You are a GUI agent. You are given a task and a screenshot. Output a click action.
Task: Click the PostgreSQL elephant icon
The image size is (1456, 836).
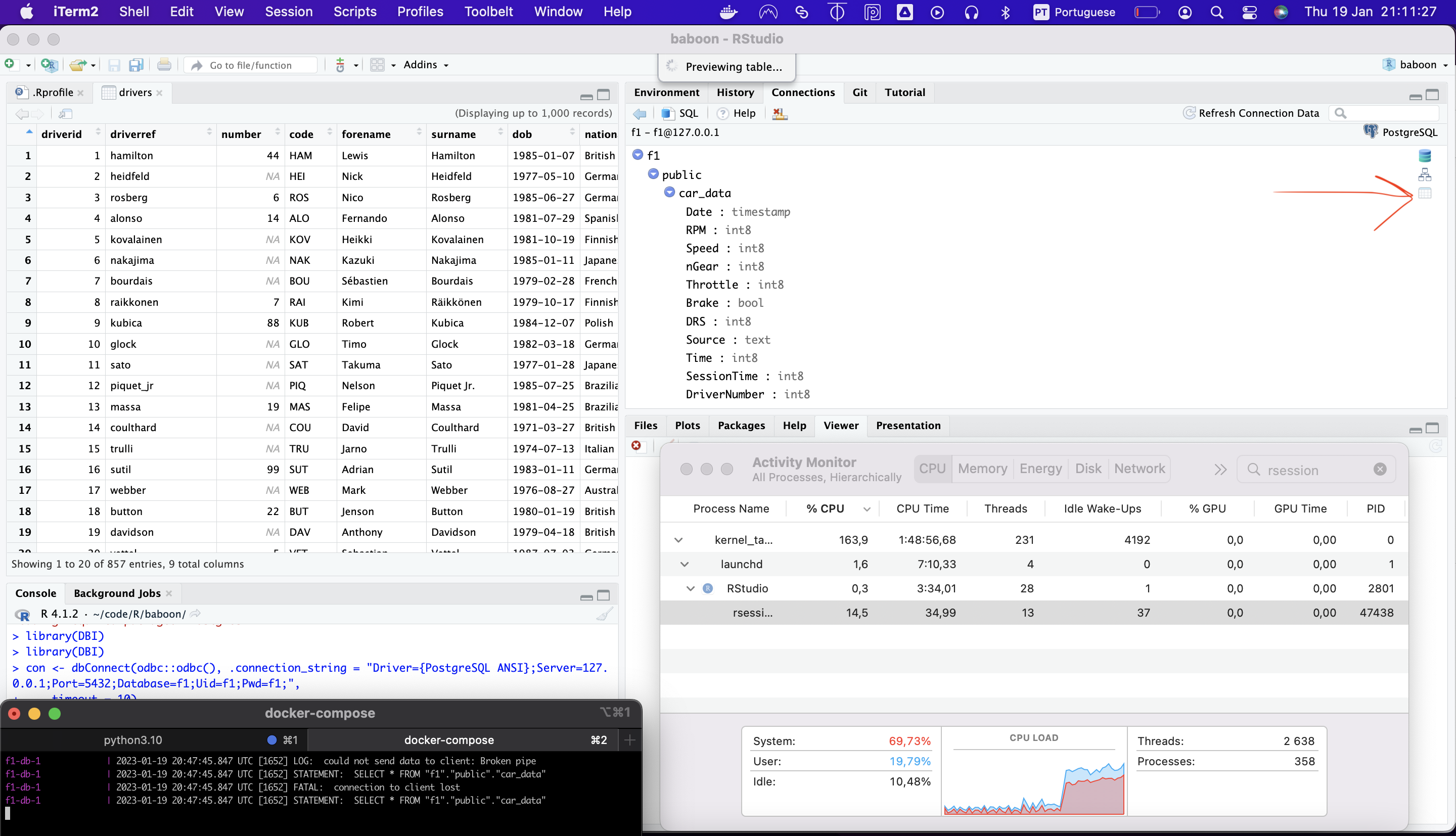1371,131
